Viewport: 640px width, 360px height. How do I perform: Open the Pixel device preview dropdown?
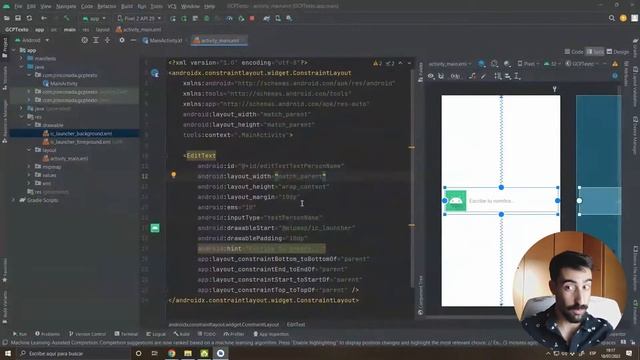[x=527, y=64]
